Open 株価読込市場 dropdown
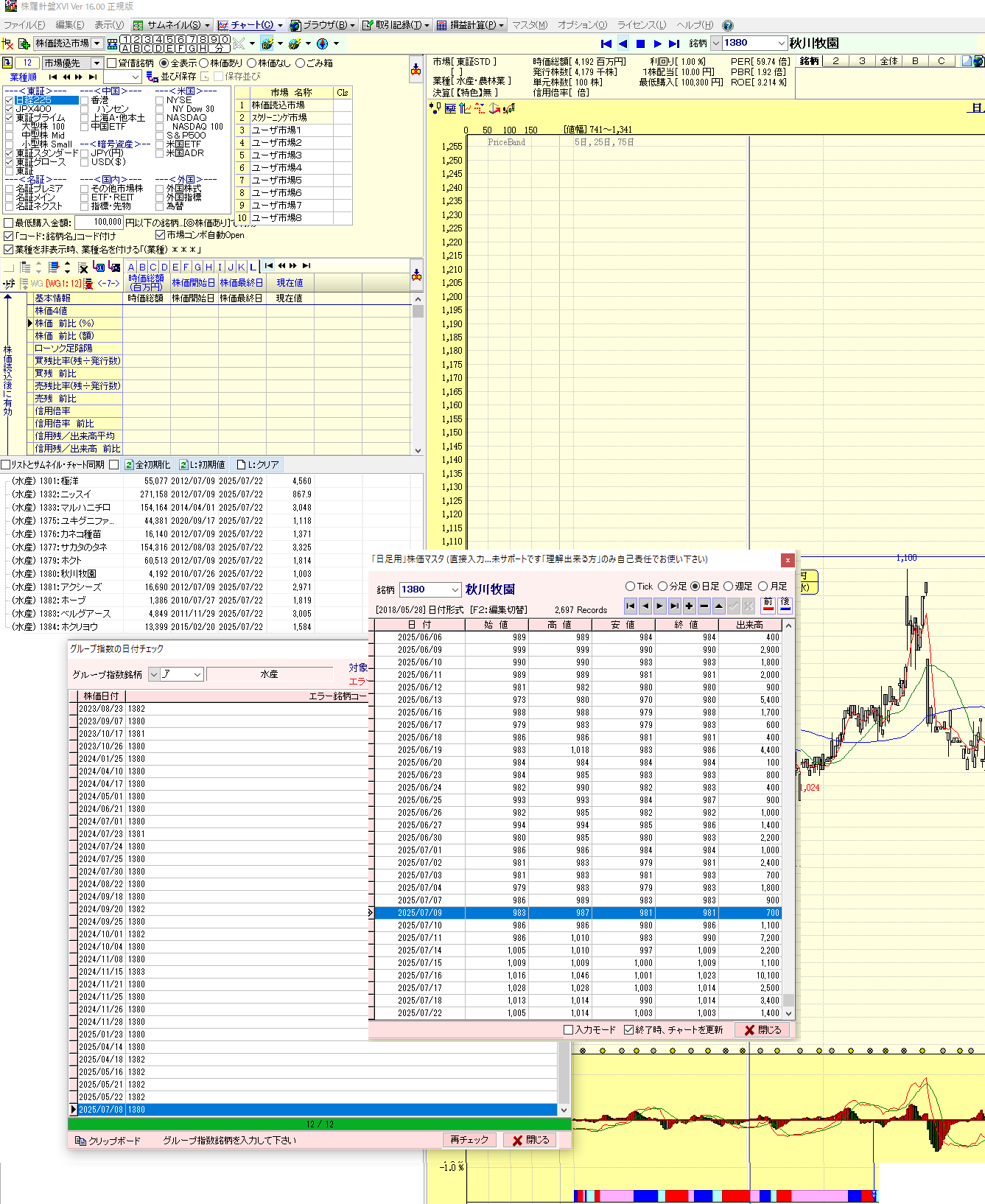Screen dimensions: 985x1204 point(97,43)
